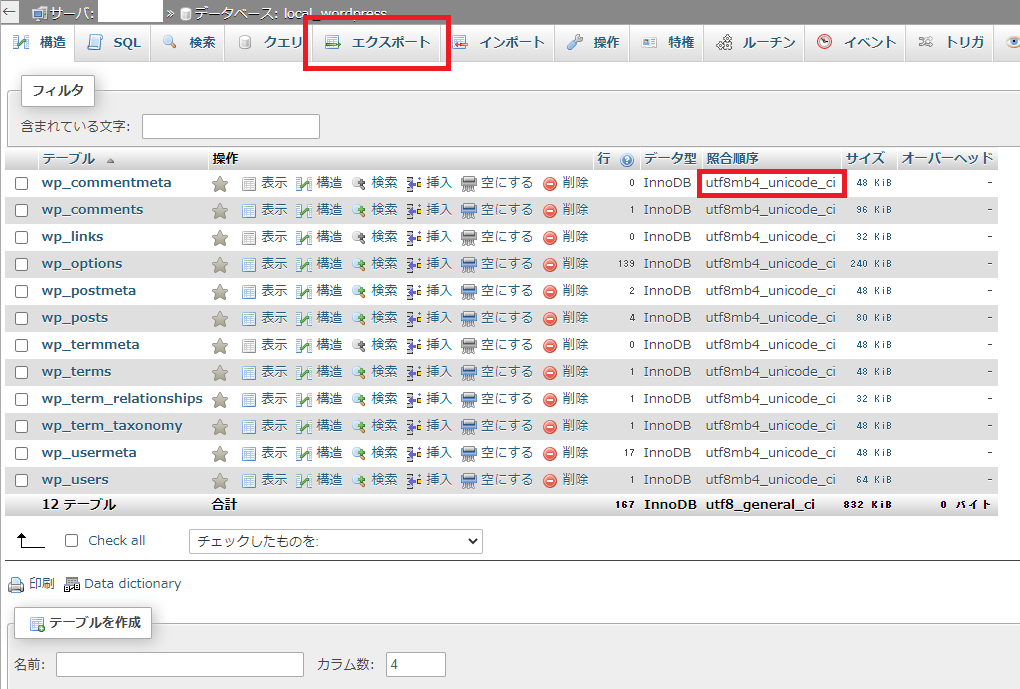Viewport: 1020px width, 689px height.
Task: Open the Export tab
Action: point(378,42)
